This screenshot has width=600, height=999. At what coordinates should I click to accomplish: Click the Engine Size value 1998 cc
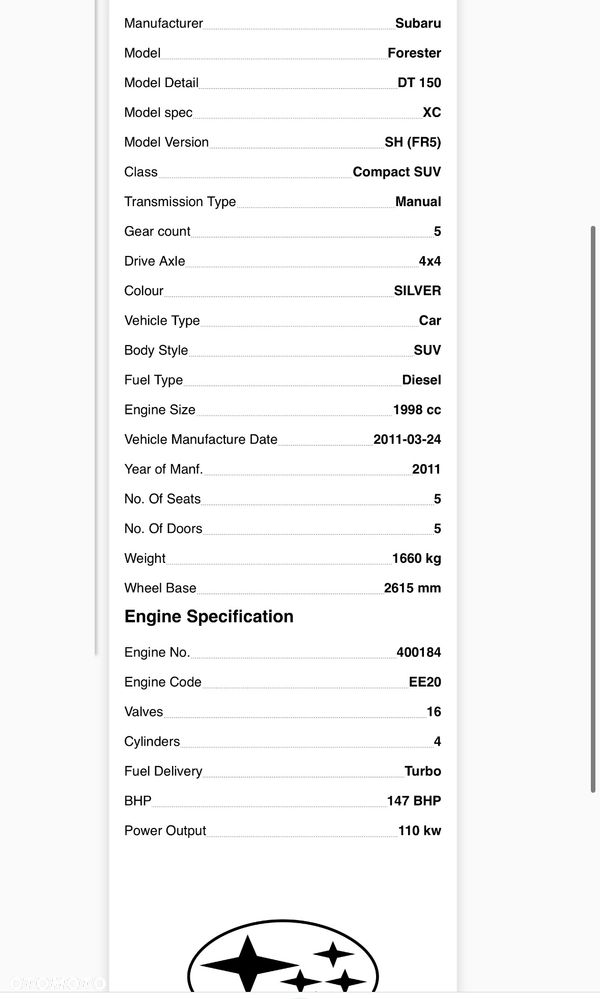click(417, 410)
